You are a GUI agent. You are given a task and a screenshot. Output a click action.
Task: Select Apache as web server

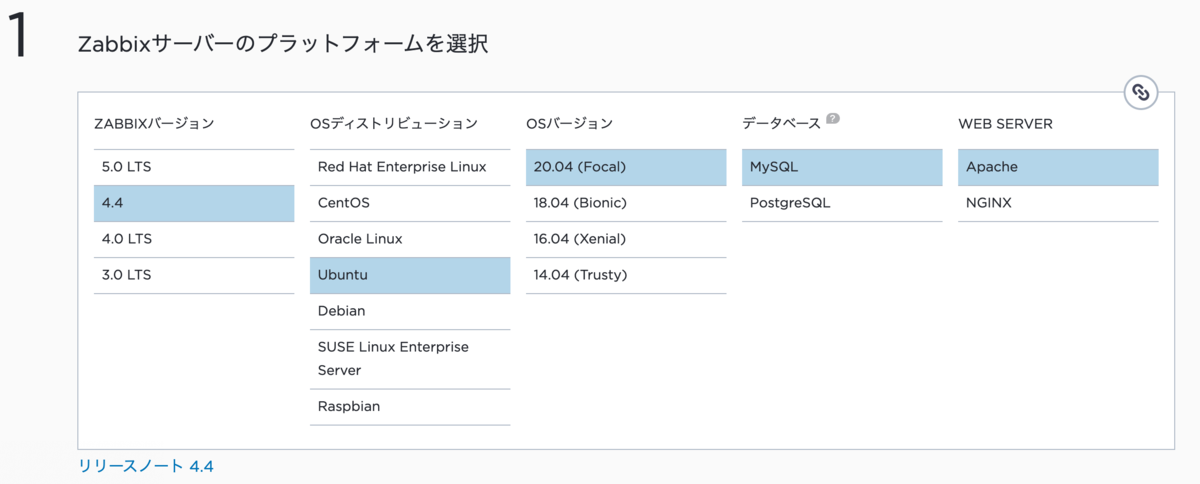(x=1058, y=167)
